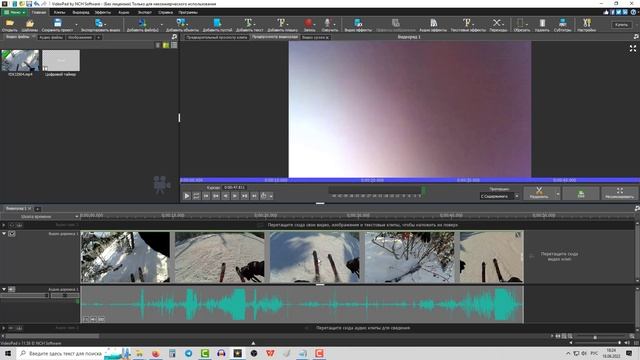Expand the Split button dropdown arrow
The height and width of the screenshot is (360, 640).
(558, 193)
